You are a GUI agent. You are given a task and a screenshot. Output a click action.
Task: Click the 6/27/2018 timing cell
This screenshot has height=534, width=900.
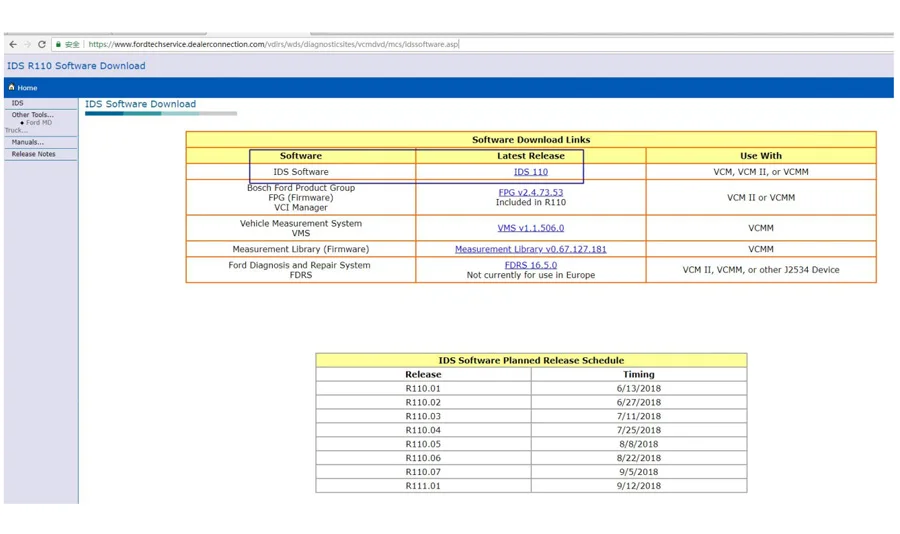tap(639, 402)
